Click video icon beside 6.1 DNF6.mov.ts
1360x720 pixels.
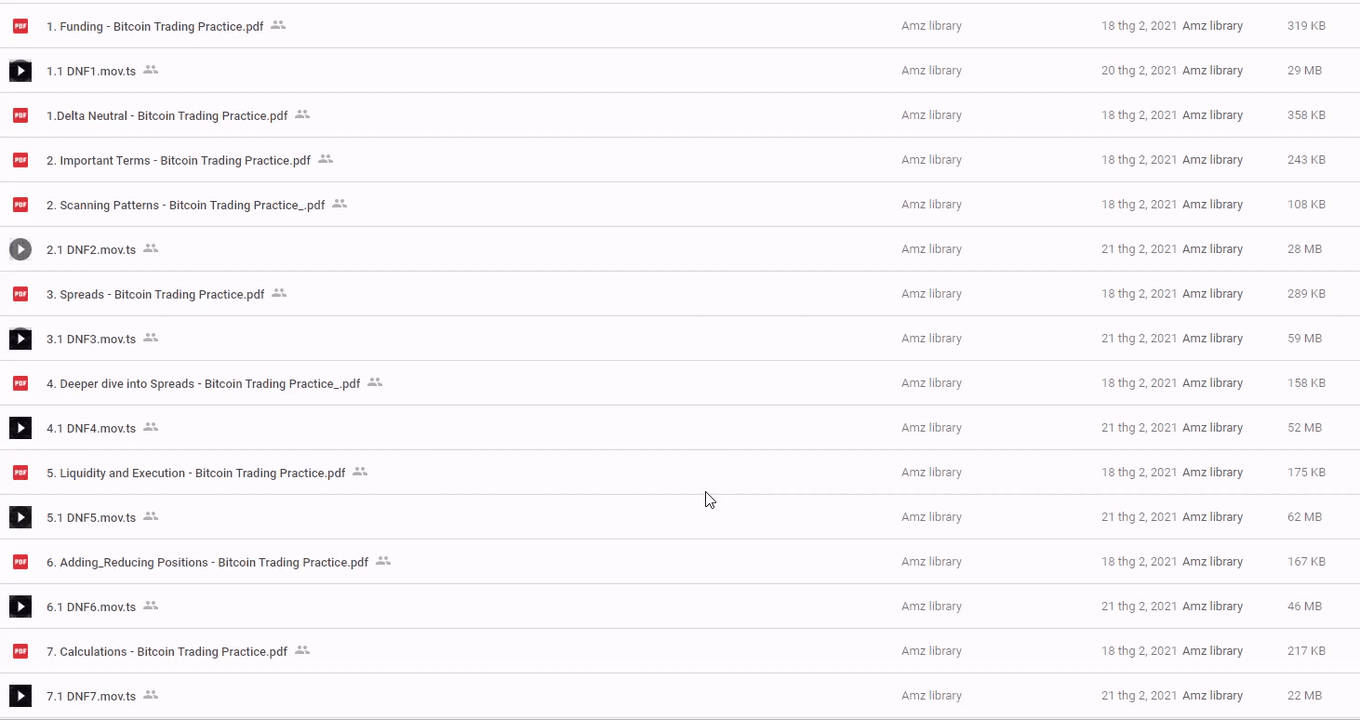(20, 606)
